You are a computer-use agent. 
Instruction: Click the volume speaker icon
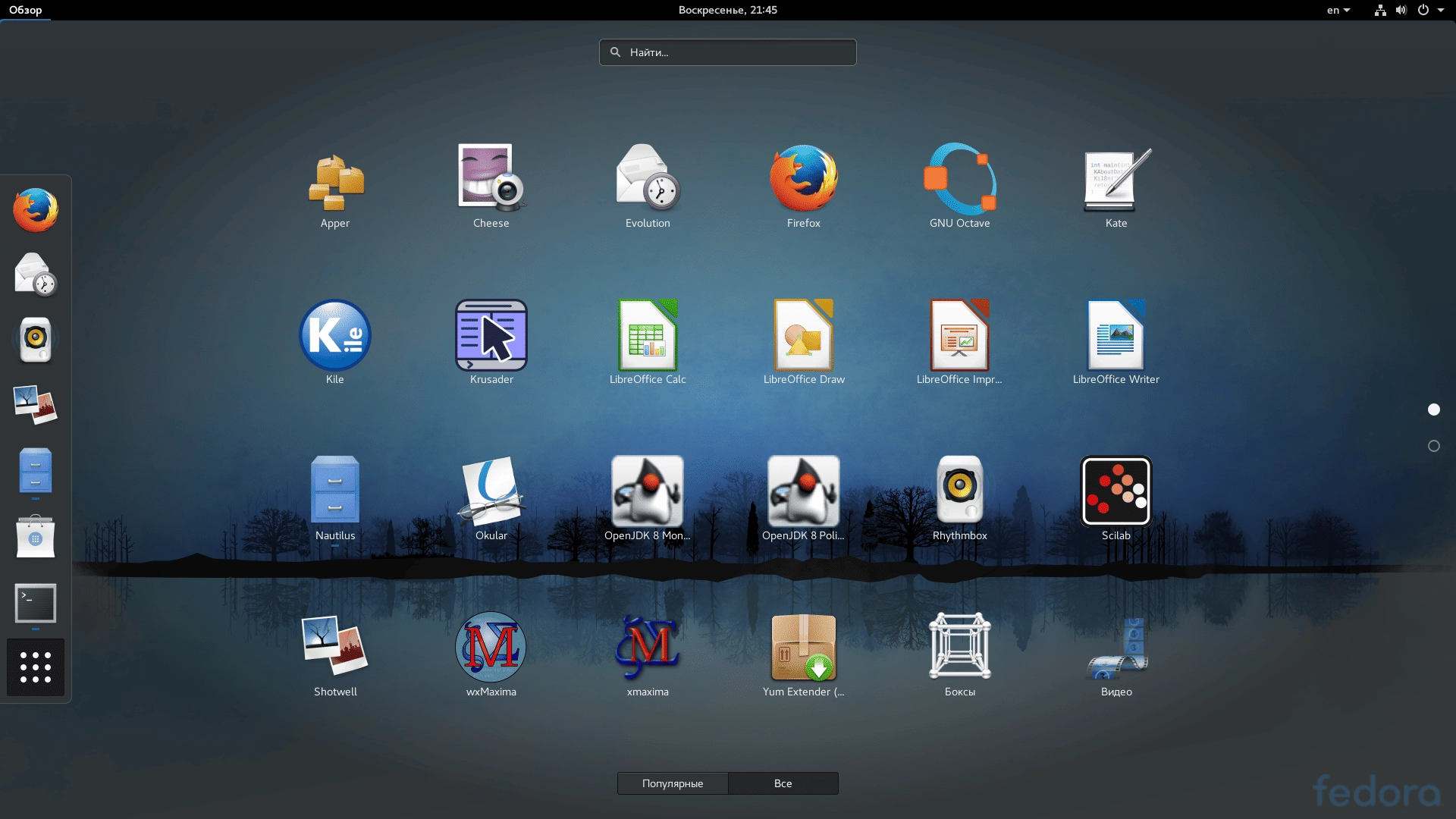click(x=1401, y=10)
